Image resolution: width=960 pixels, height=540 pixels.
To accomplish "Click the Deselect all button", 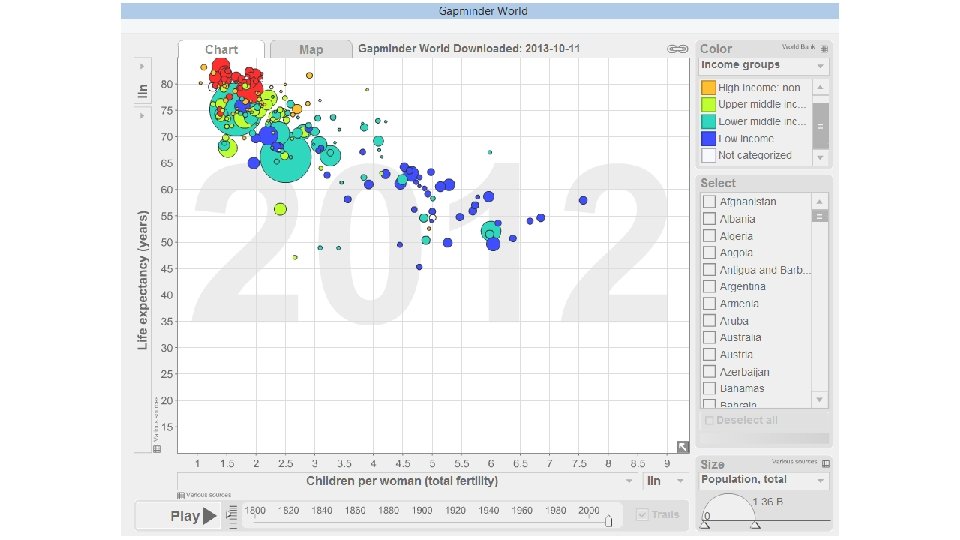I will coord(741,420).
